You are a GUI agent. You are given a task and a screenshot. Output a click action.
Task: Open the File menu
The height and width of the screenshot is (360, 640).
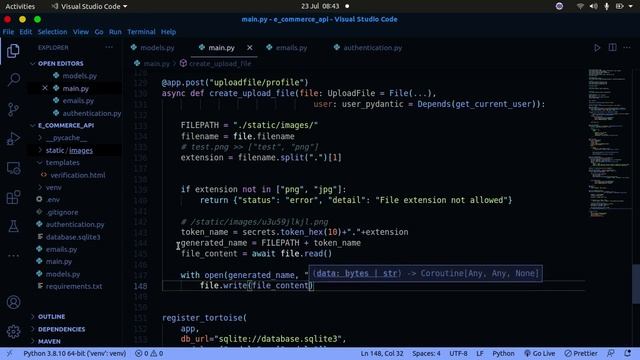8,32
